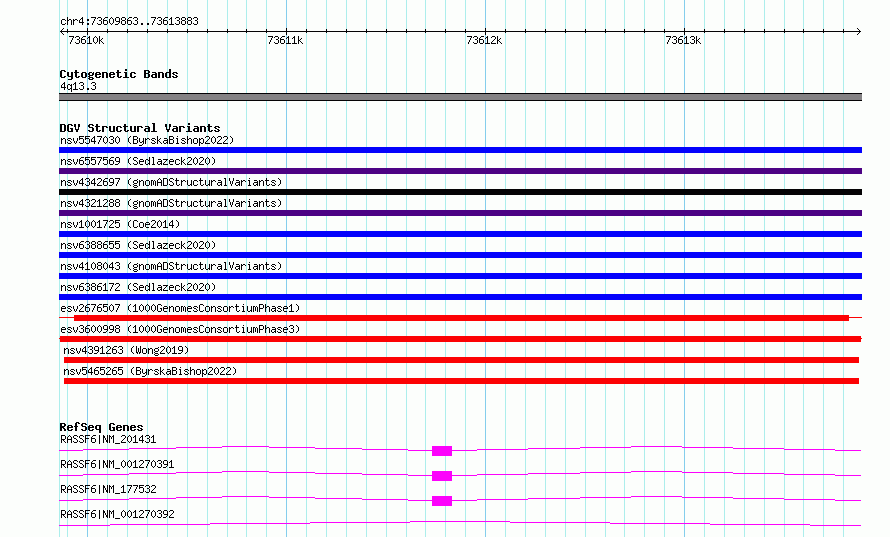Select the red bar for nsv5465265
The height and width of the screenshot is (537, 890).
[x=461, y=381]
